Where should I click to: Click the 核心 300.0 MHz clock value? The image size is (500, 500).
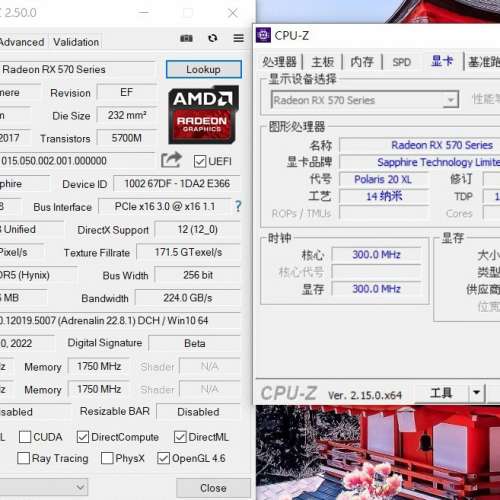pos(376,255)
